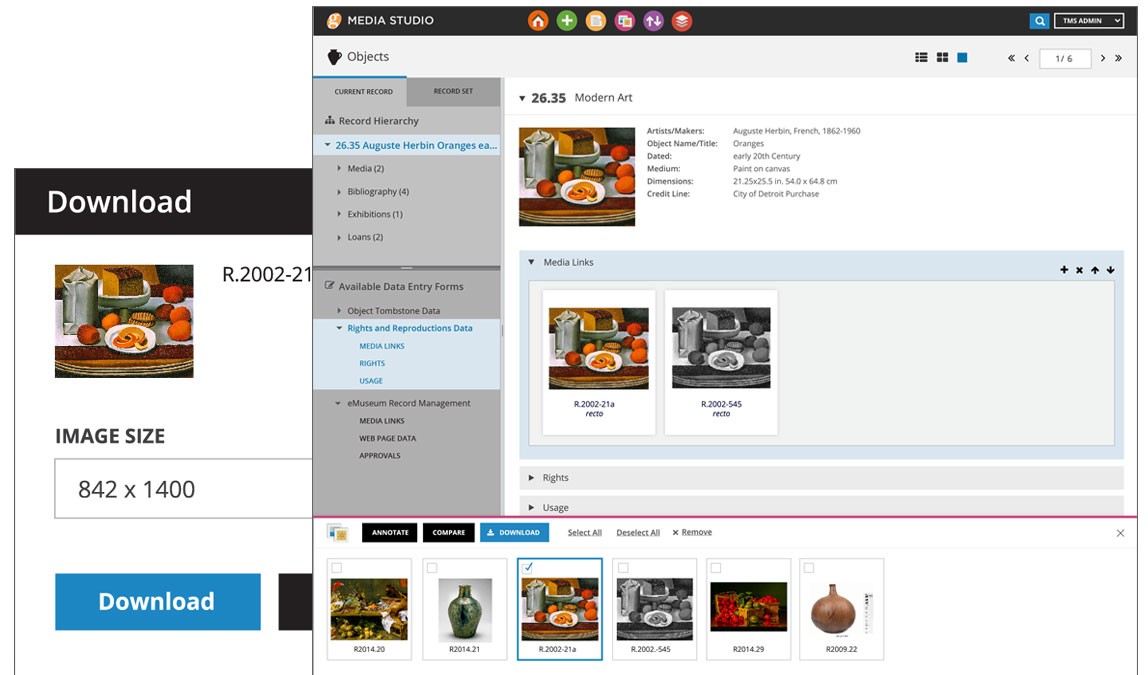Expand Object Tombstone Data form

(x=339, y=310)
